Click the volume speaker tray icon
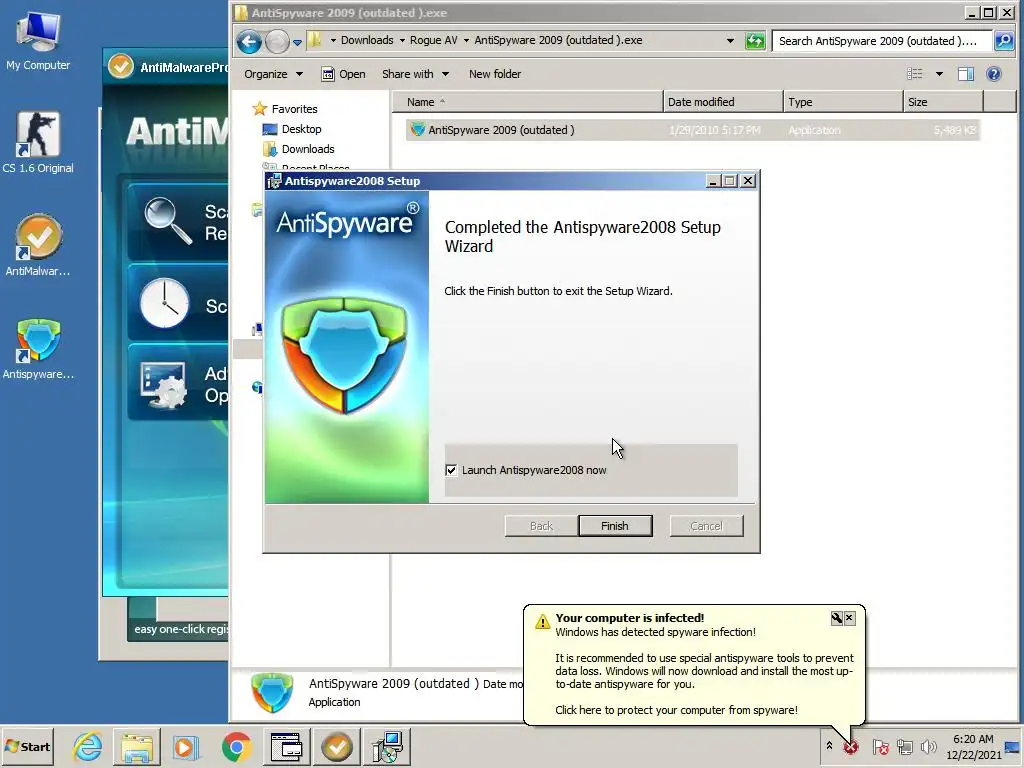 [928, 746]
